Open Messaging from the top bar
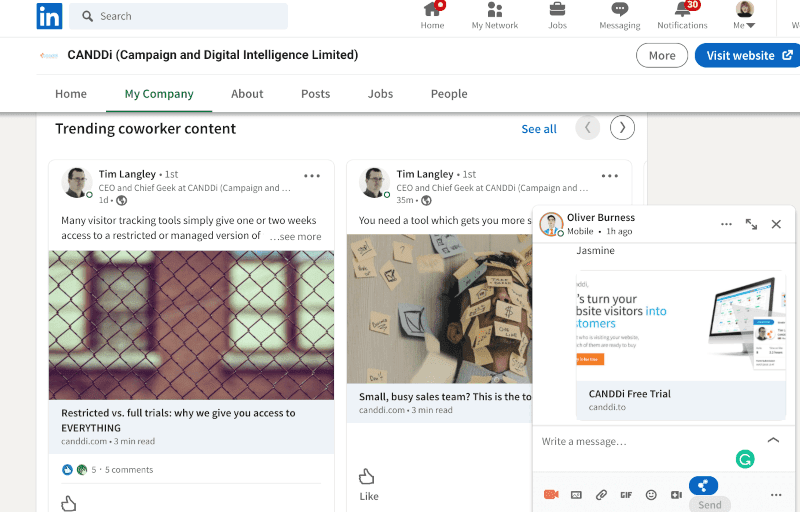 619,16
